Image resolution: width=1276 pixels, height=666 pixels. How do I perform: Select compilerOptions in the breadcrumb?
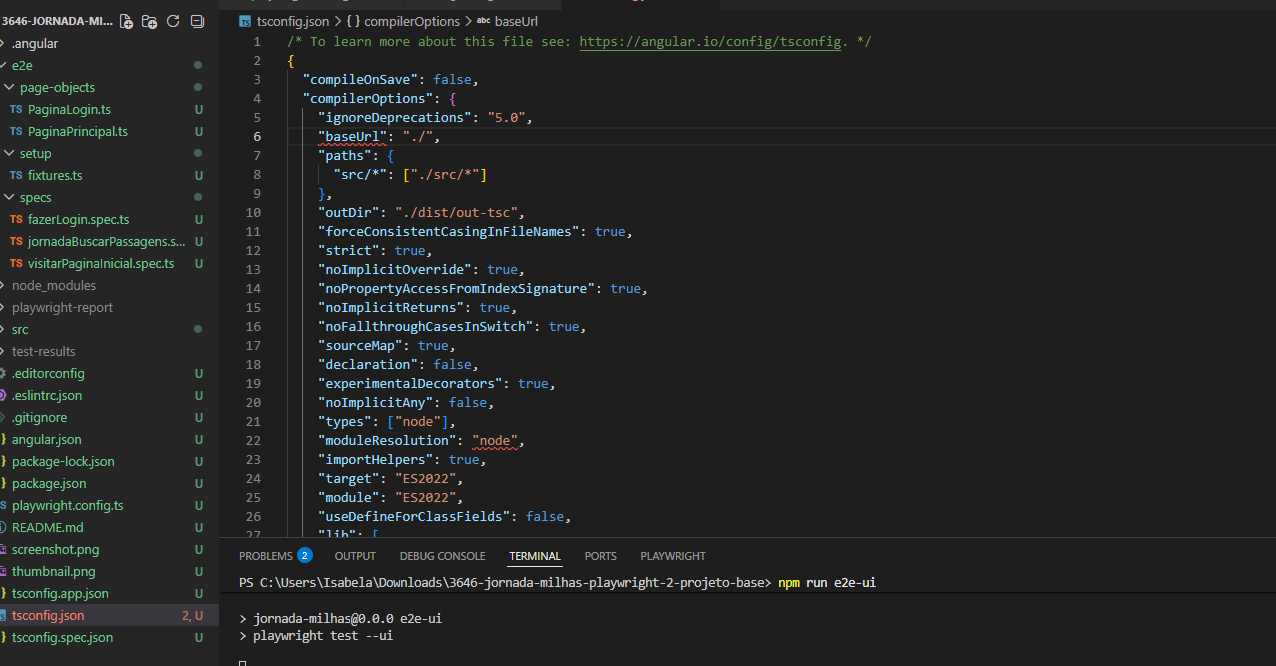(411, 21)
